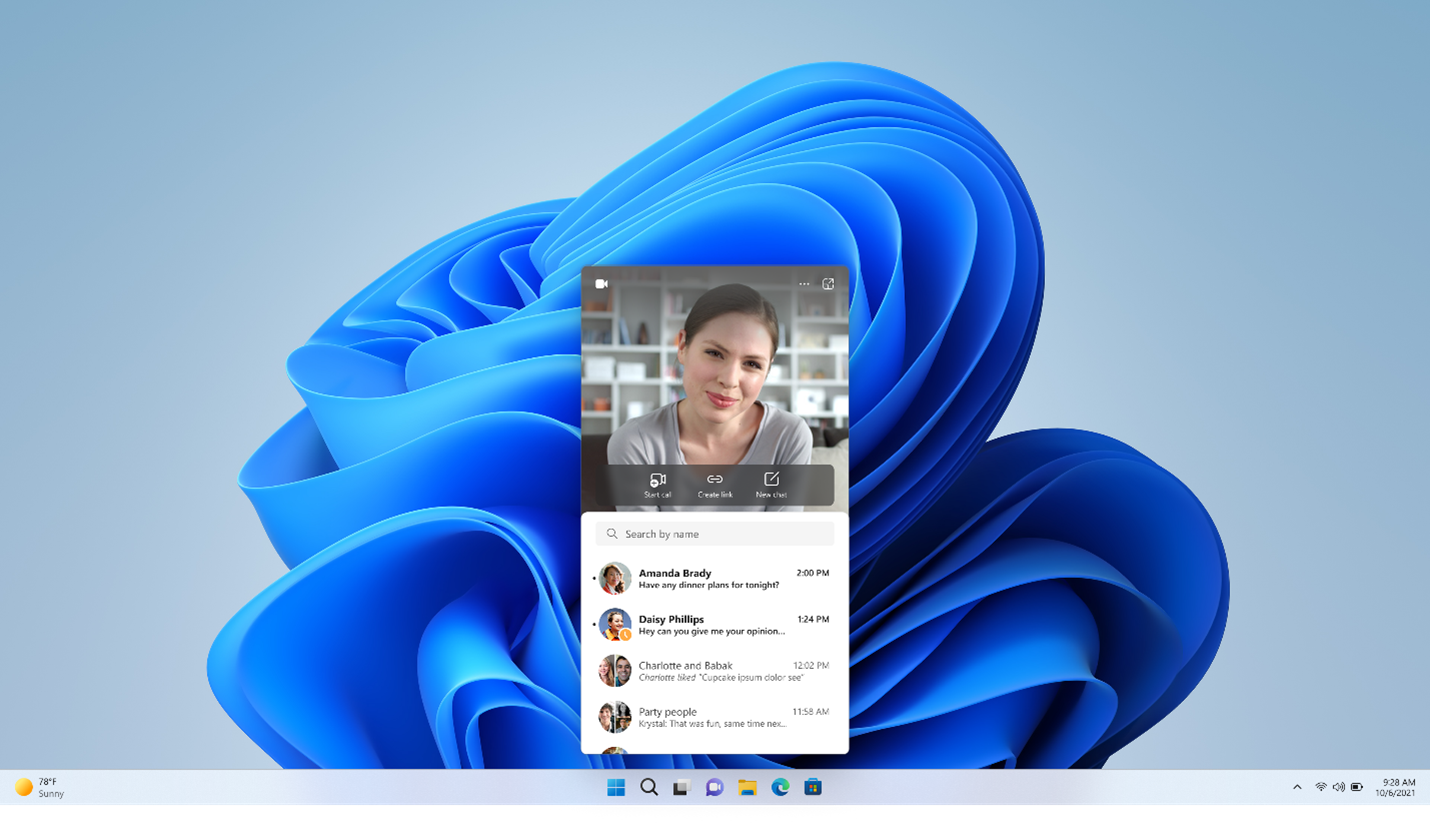1430x825 pixels.
Task: Open Windows Search from the taskbar
Action: pos(648,787)
